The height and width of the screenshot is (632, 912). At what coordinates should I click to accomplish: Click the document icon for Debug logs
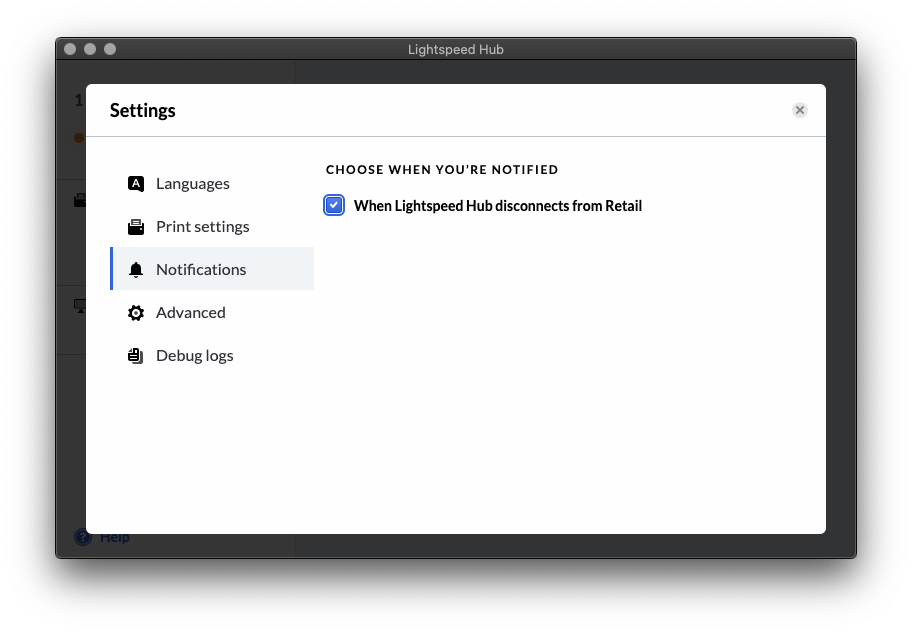tap(136, 356)
